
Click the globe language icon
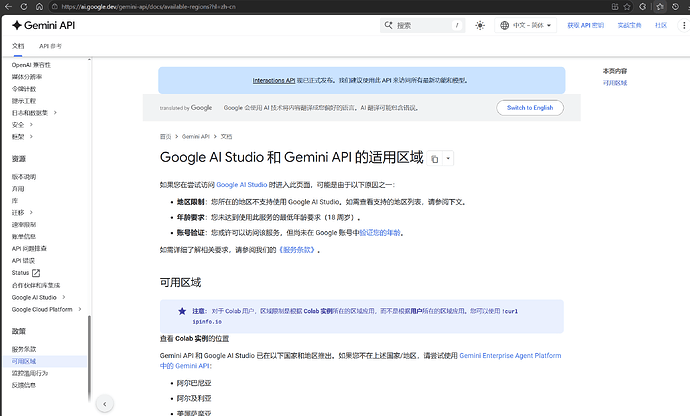click(504, 26)
